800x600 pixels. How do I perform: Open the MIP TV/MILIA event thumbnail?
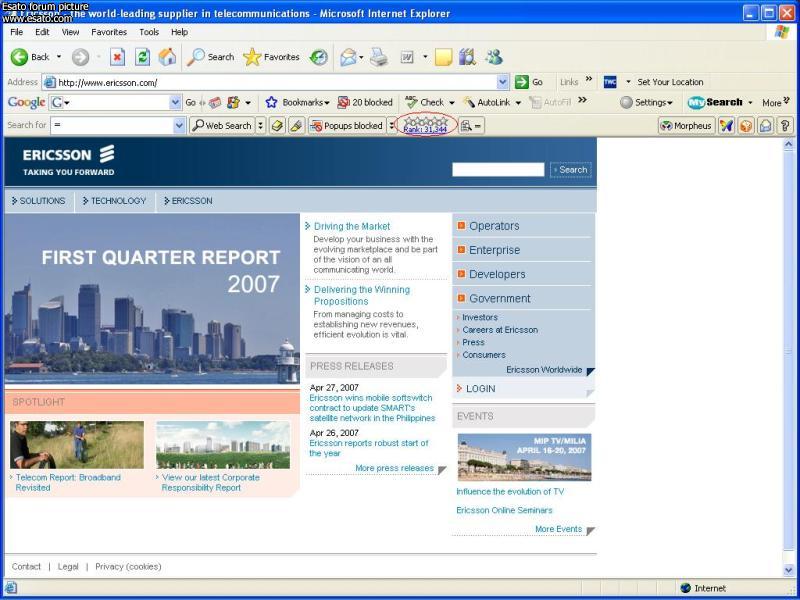(x=524, y=457)
